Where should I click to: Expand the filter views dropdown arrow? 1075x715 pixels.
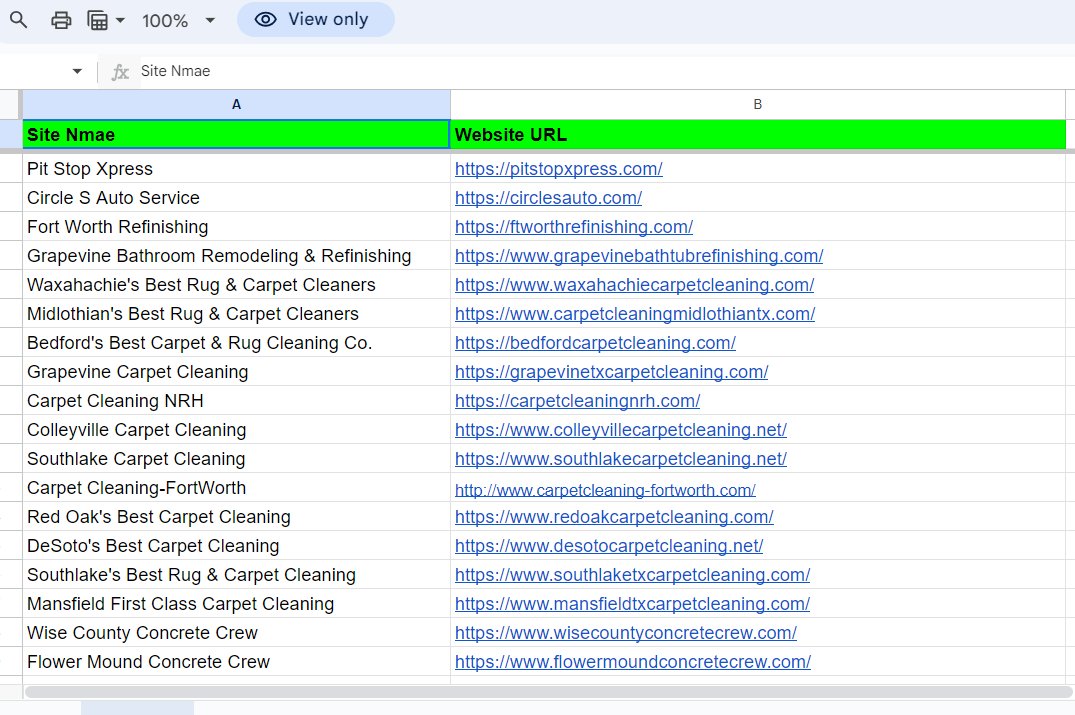click(121, 20)
